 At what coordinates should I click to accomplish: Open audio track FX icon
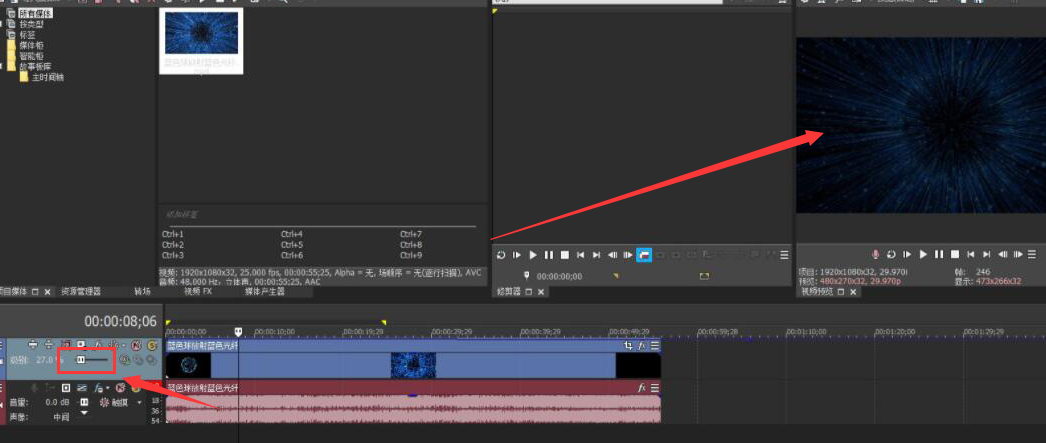click(x=99, y=388)
